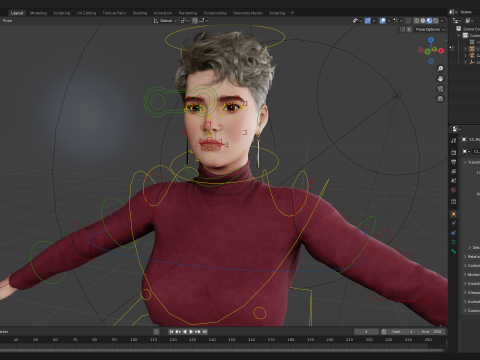The height and width of the screenshot is (360, 480).
Task: Click timeline Start frame field
Action: pos(402,332)
